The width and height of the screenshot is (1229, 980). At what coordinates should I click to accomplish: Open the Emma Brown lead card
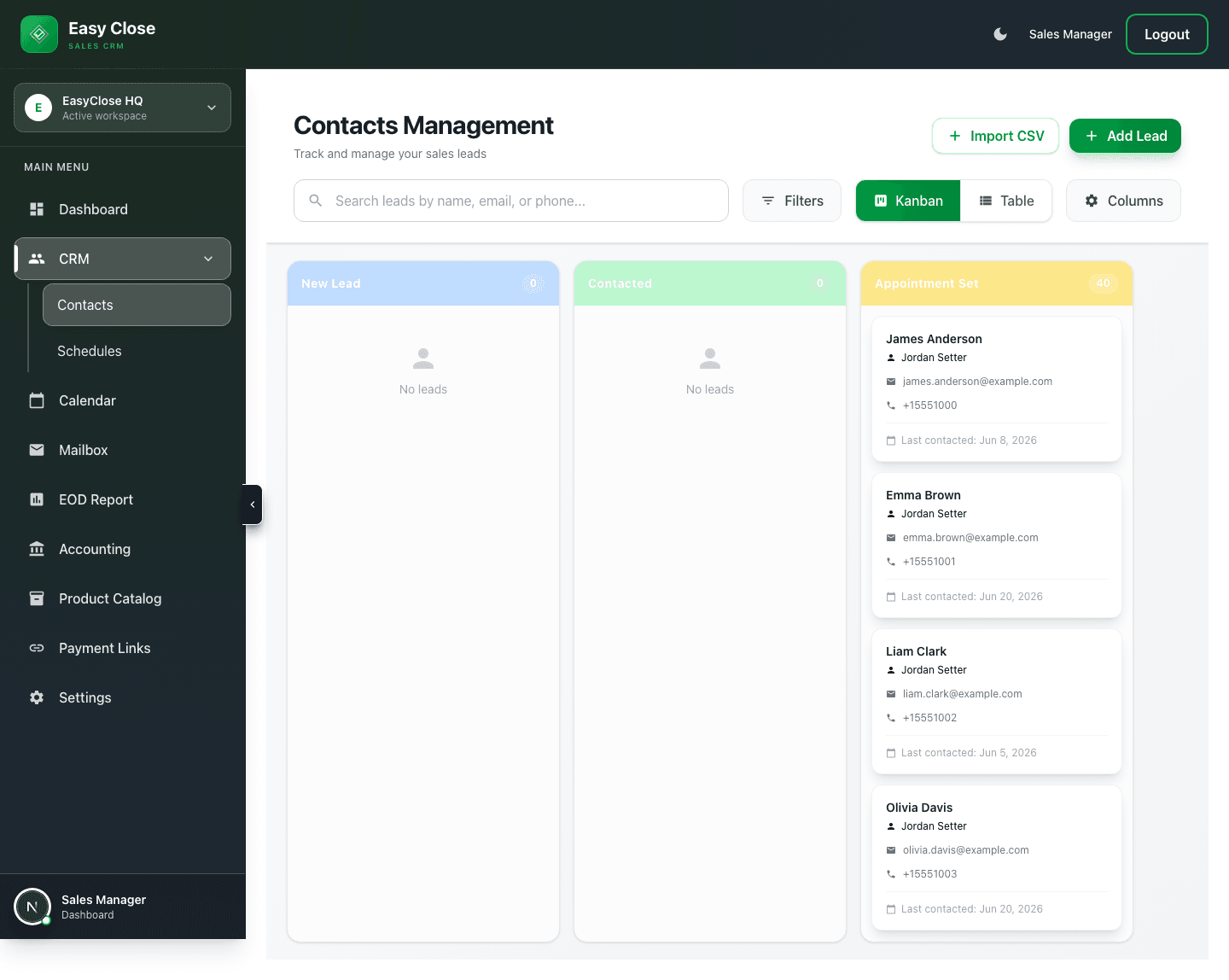[997, 545]
